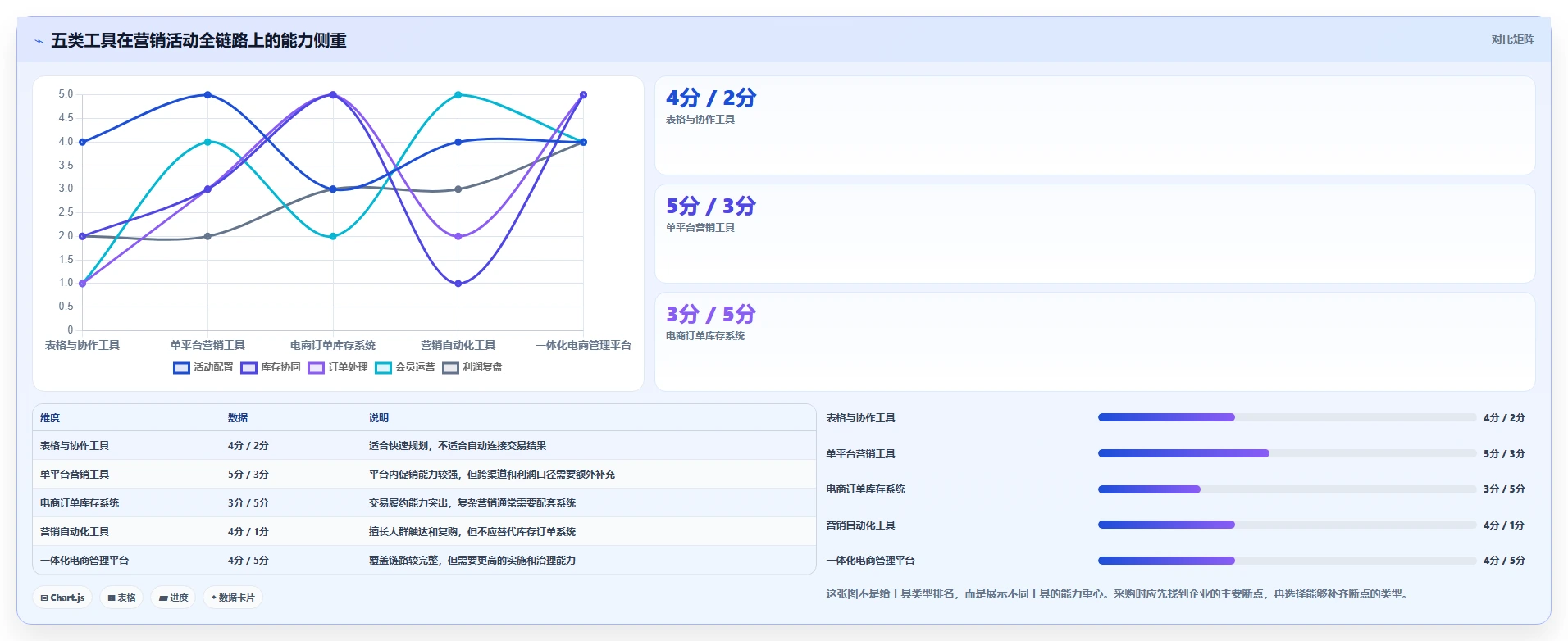Click x-axis label 表格与协作工具

coord(82,345)
